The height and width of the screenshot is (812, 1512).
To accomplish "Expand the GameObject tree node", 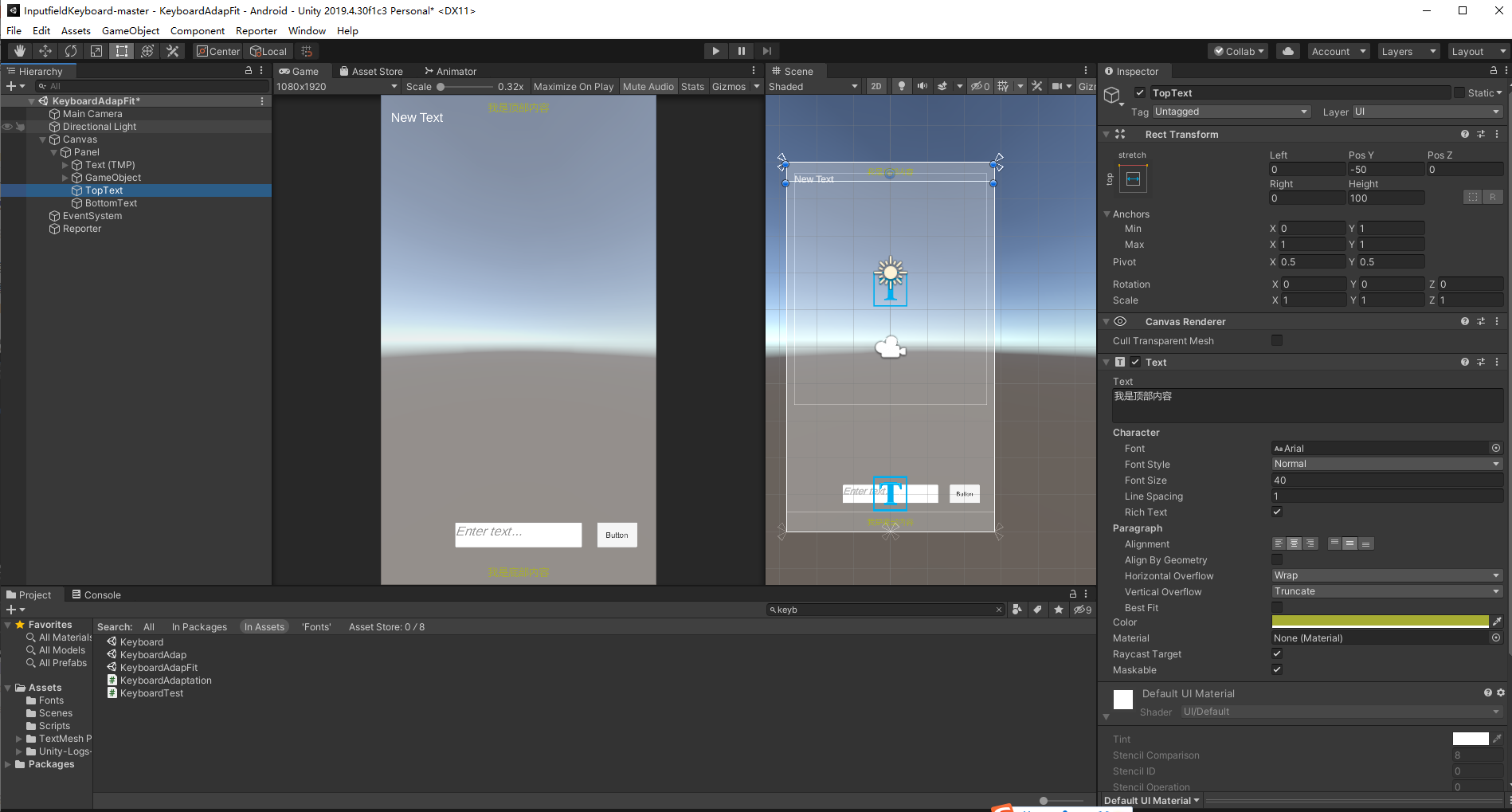I will [65, 178].
